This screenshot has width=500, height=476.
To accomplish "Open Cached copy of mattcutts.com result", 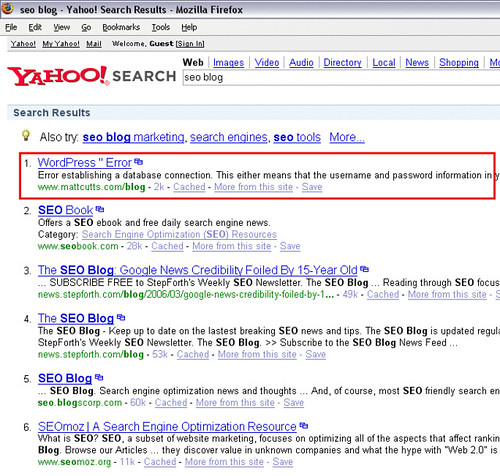I will (x=189, y=187).
